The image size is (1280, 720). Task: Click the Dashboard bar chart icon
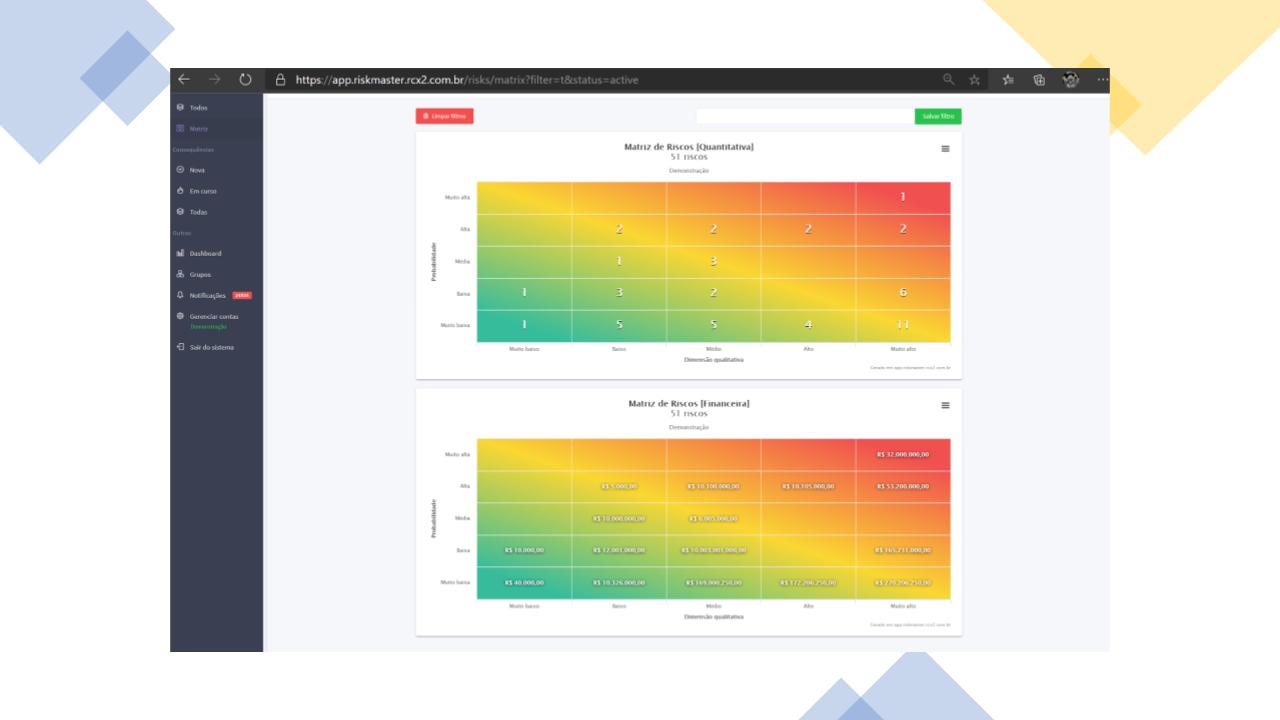click(x=180, y=254)
